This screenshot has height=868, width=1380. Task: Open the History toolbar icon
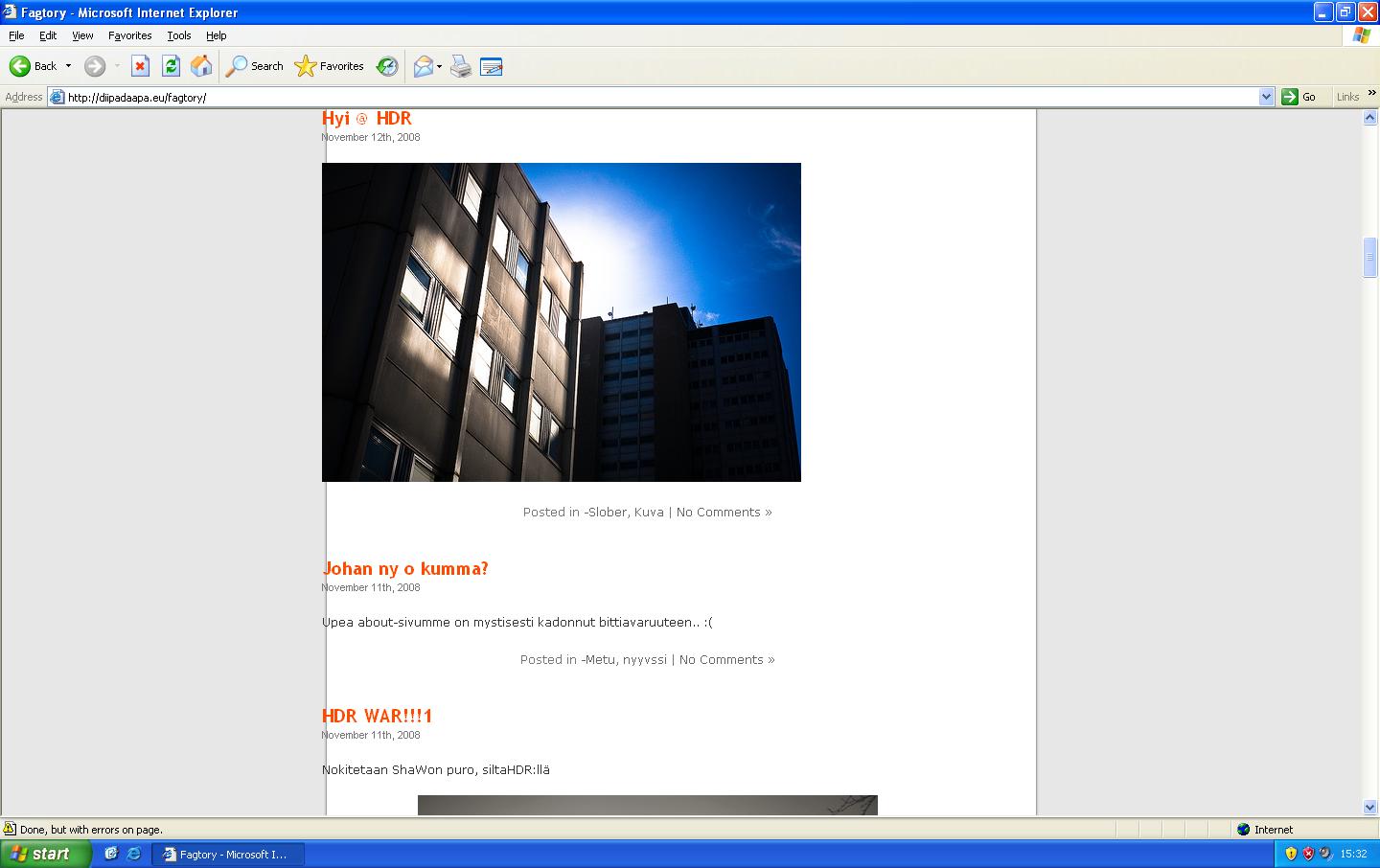[387, 66]
